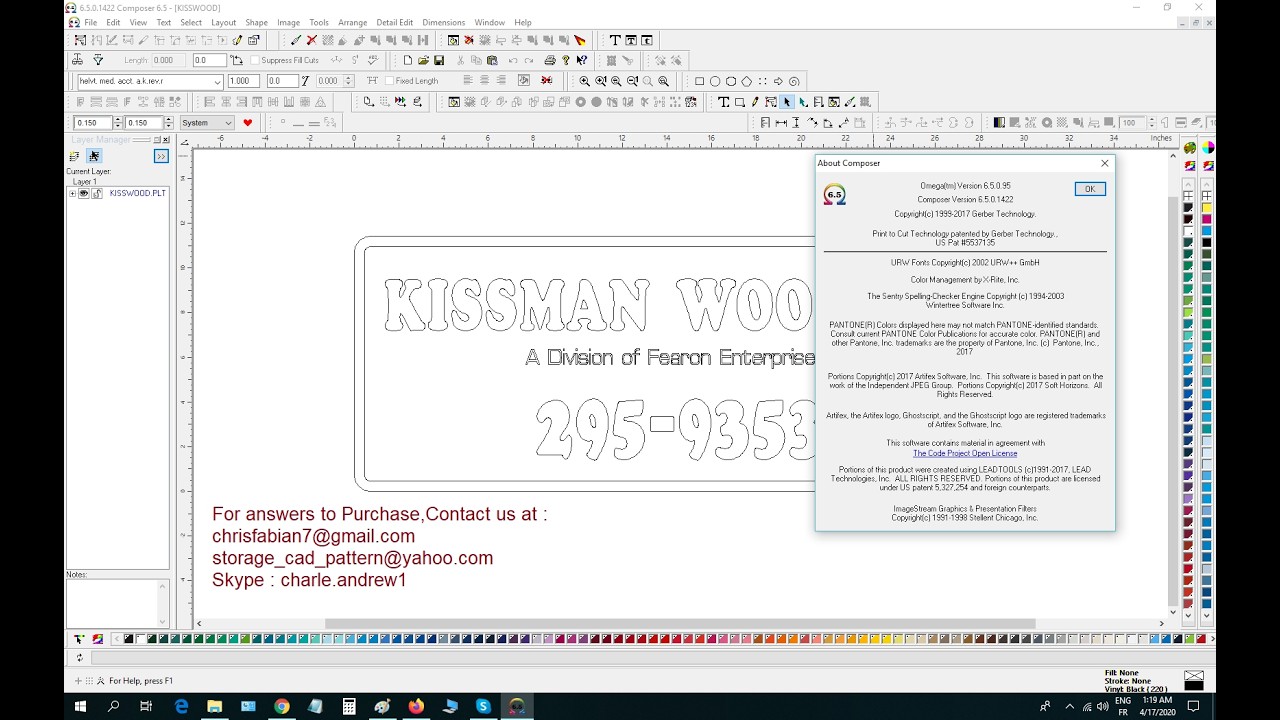The image size is (1280, 720).
Task: Open the Dimensions menu
Action: 444,22
